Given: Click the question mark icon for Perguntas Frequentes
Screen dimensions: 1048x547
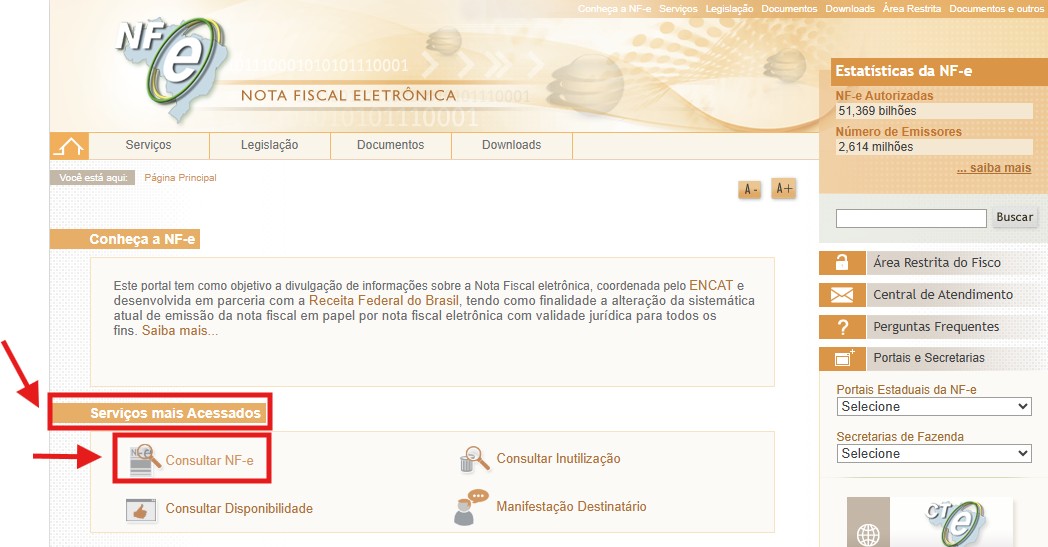Looking at the screenshot, I should pyautogui.click(x=842, y=327).
